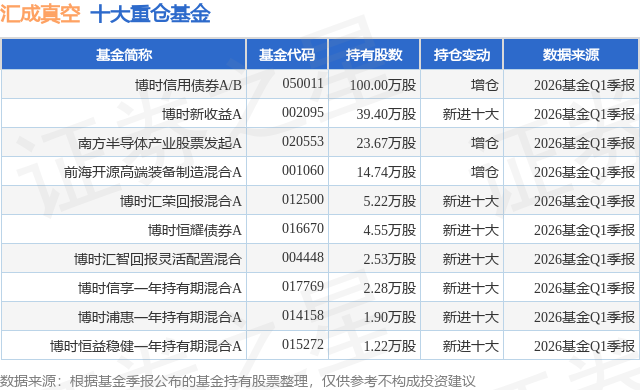Image resolution: width=640 pixels, height=390 pixels.
Task: Click fund code 012500
Action: click(303, 199)
